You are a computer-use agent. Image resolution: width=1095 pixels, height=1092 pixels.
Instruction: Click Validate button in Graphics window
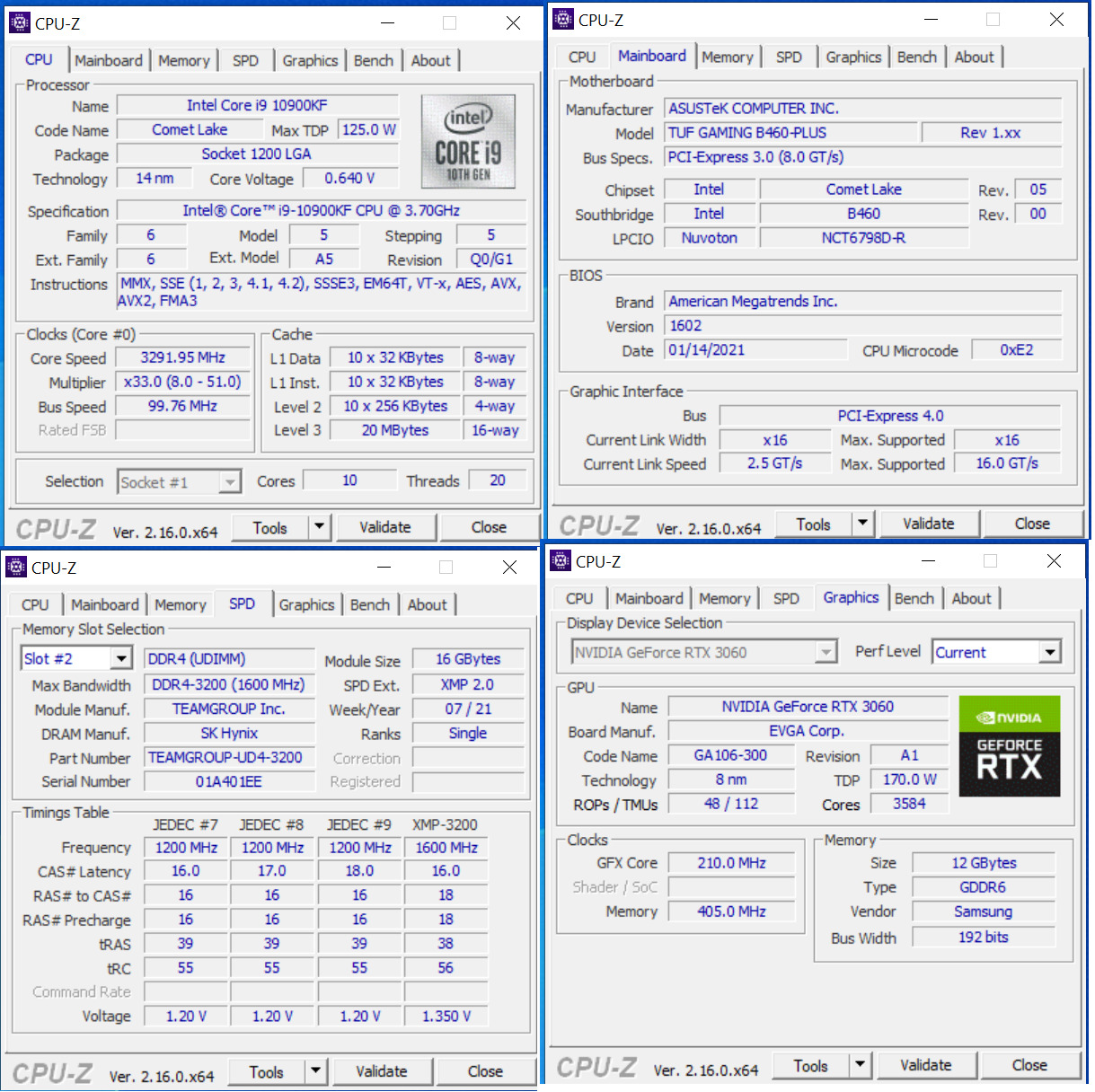[x=925, y=1065]
